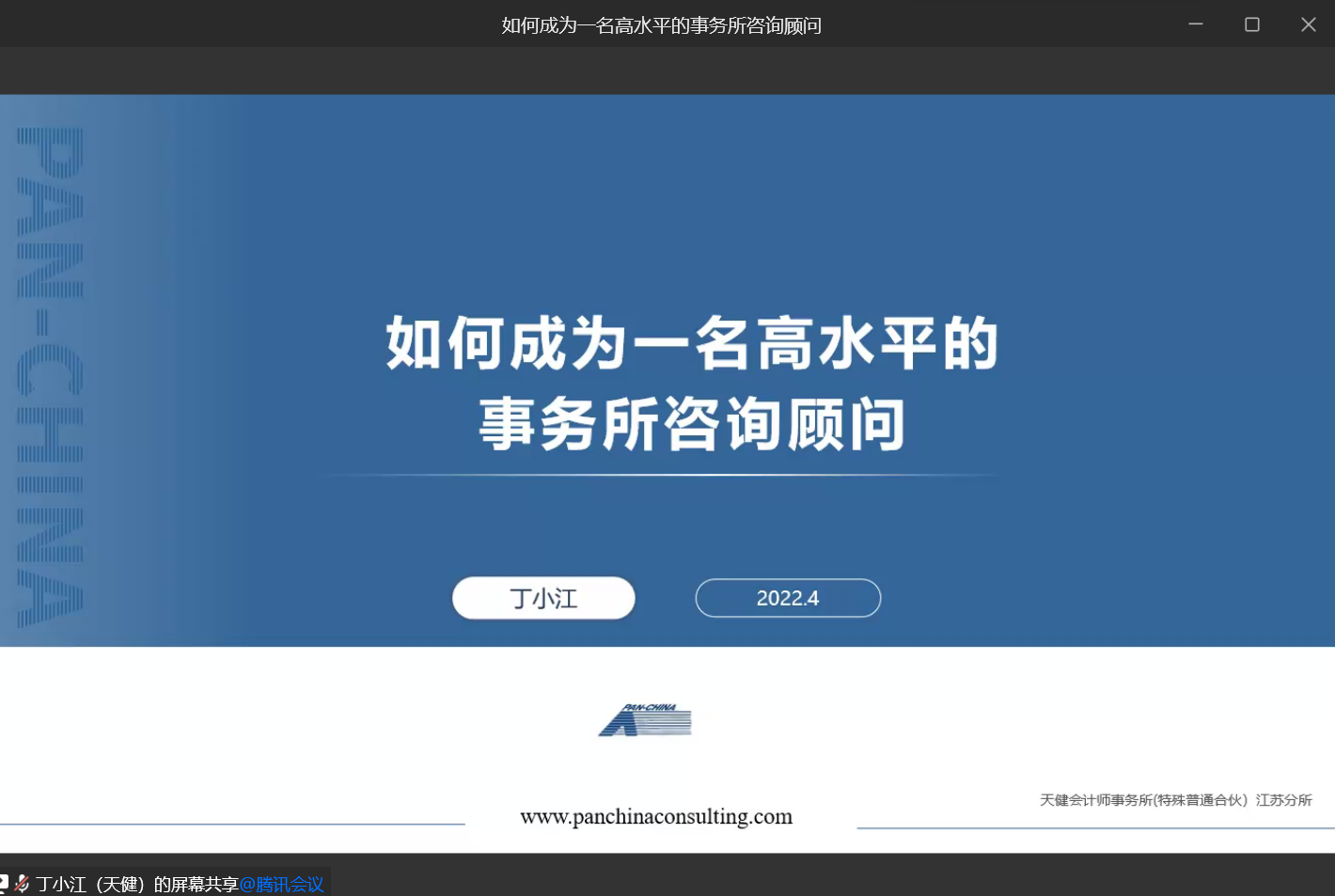The image size is (1335, 896).
Task: Open the @腾讯会议 link
Action: [x=281, y=885]
